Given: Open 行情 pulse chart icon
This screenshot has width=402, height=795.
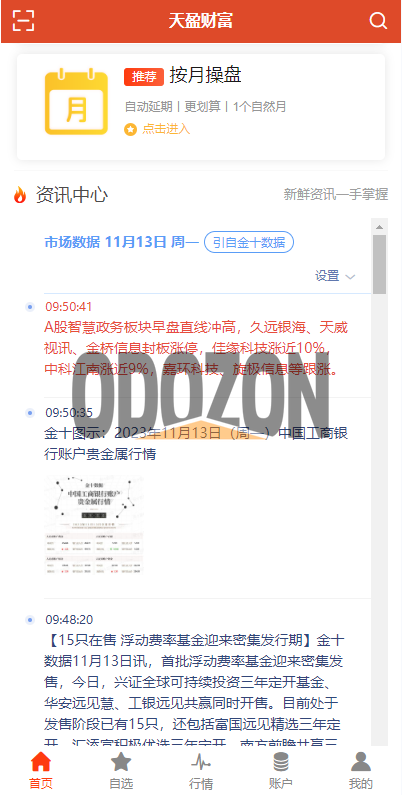Looking at the screenshot, I should pyautogui.click(x=201, y=762).
